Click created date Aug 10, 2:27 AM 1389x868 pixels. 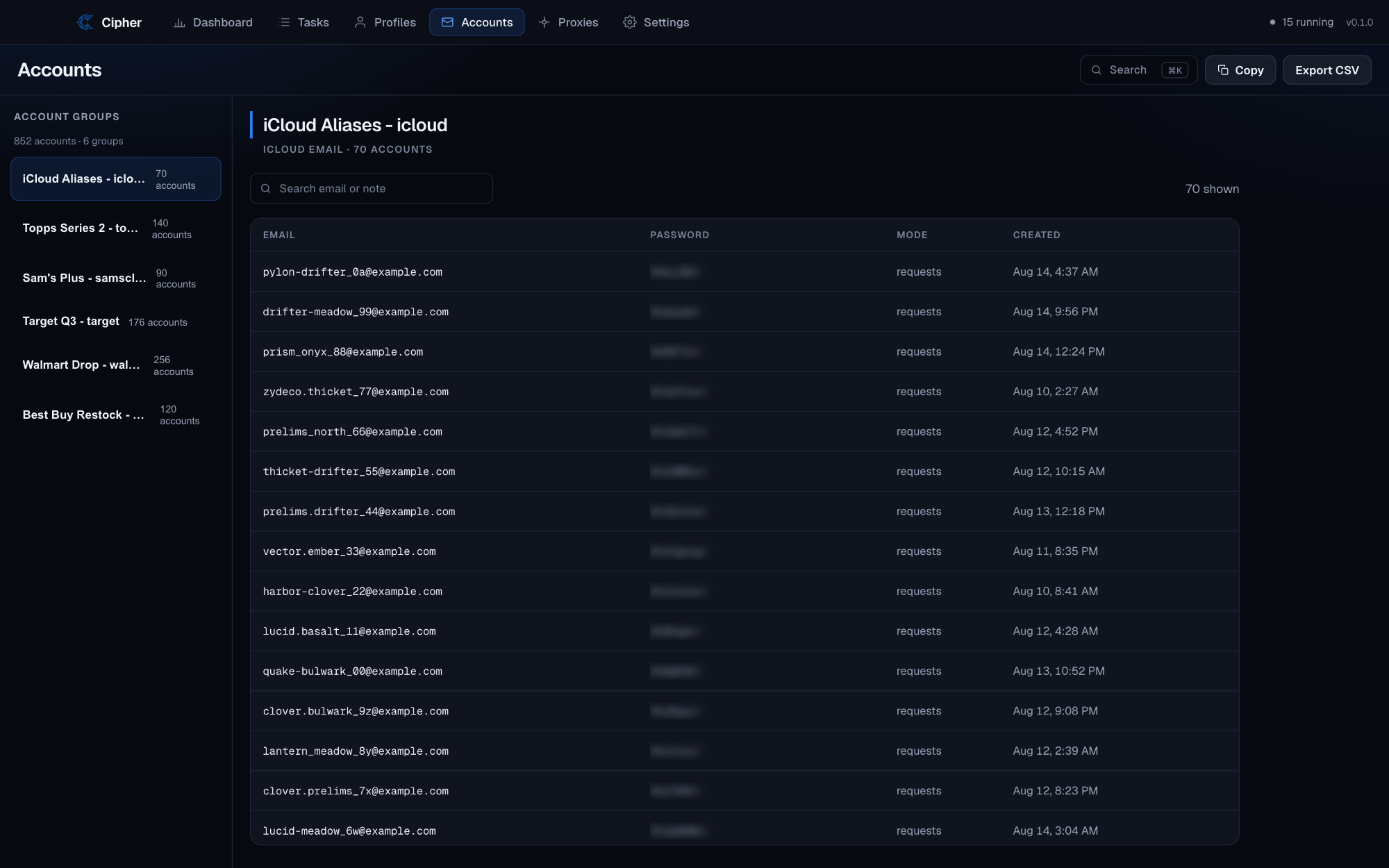click(x=1055, y=392)
